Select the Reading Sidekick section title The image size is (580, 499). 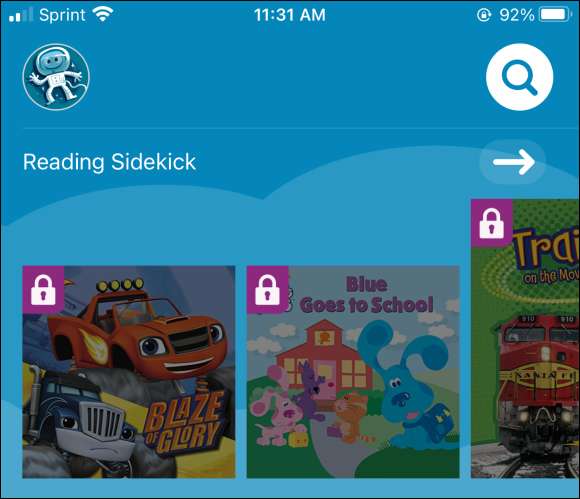(109, 162)
